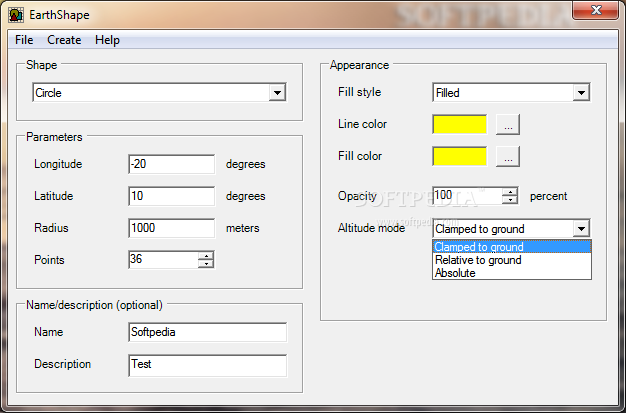Open Fill color picker with ellipsis button
626x413 pixels.
tap(508, 156)
